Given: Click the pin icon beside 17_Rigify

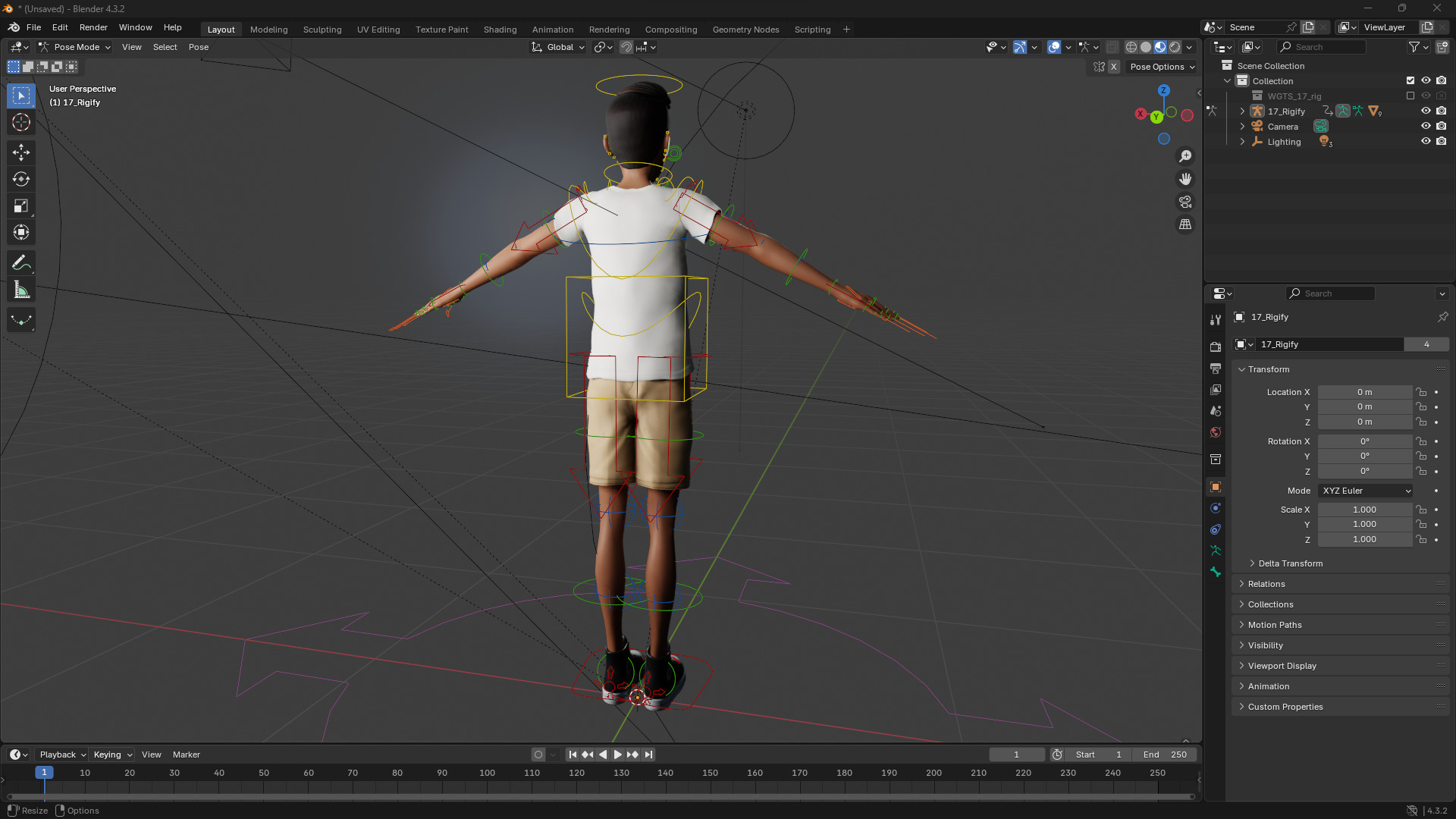Looking at the screenshot, I should point(1442,317).
